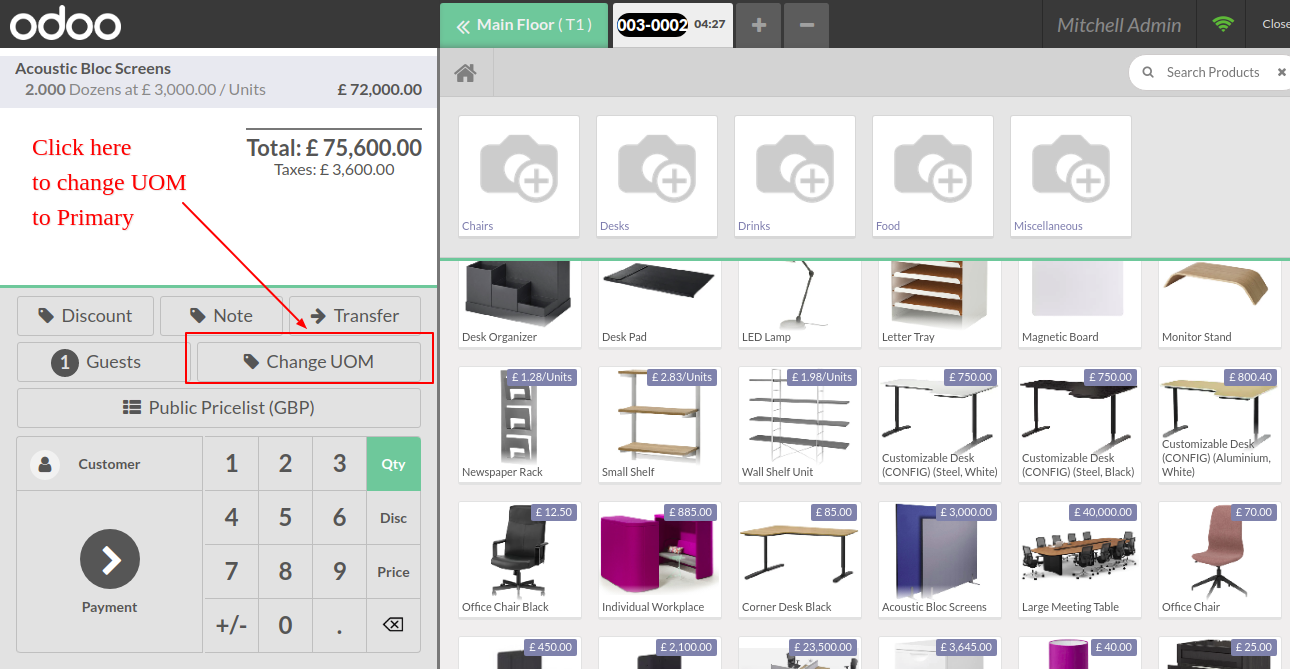Open the Food category tile

click(x=933, y=176)
